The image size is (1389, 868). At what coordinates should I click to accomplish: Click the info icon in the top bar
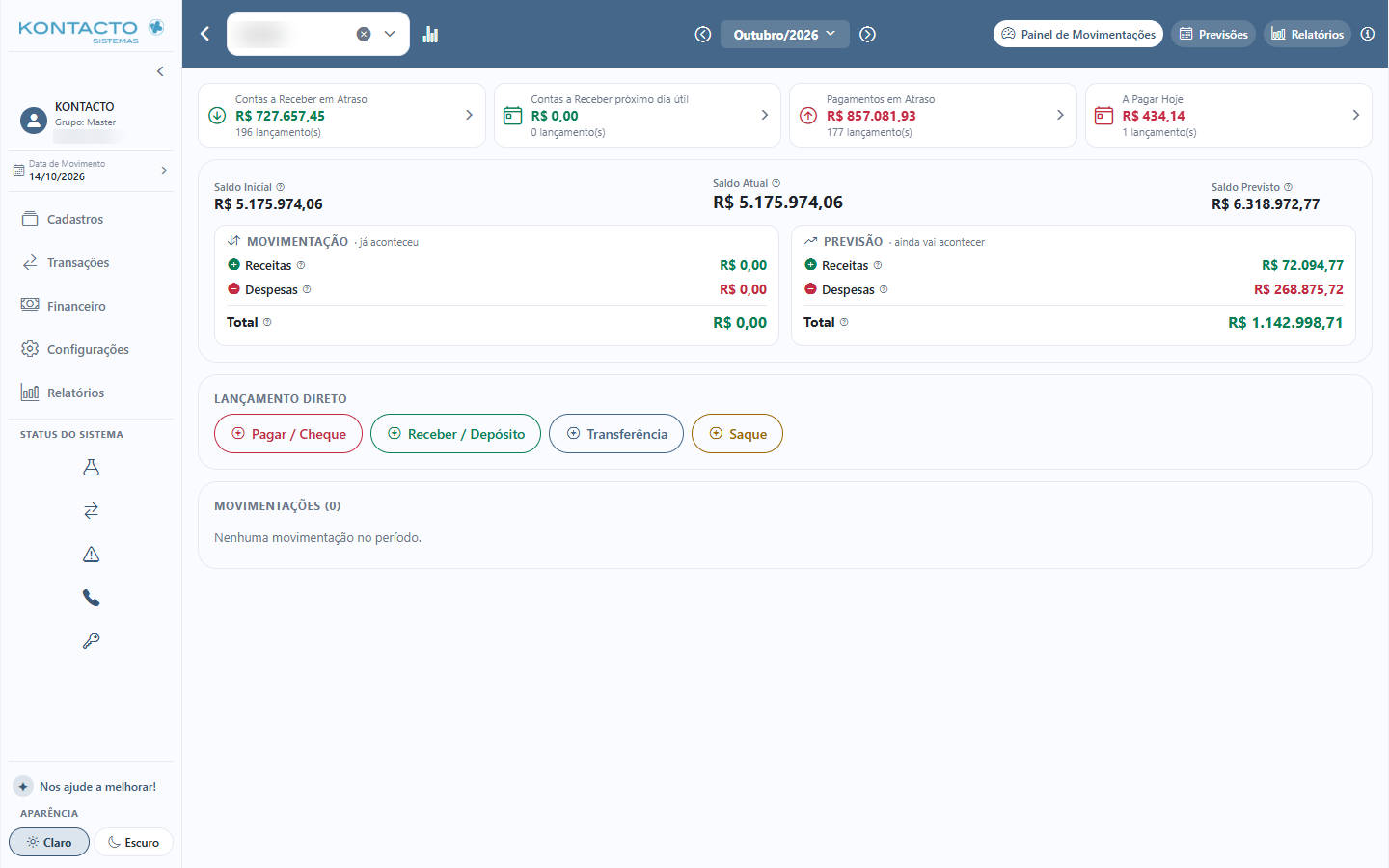point(1368,34)
